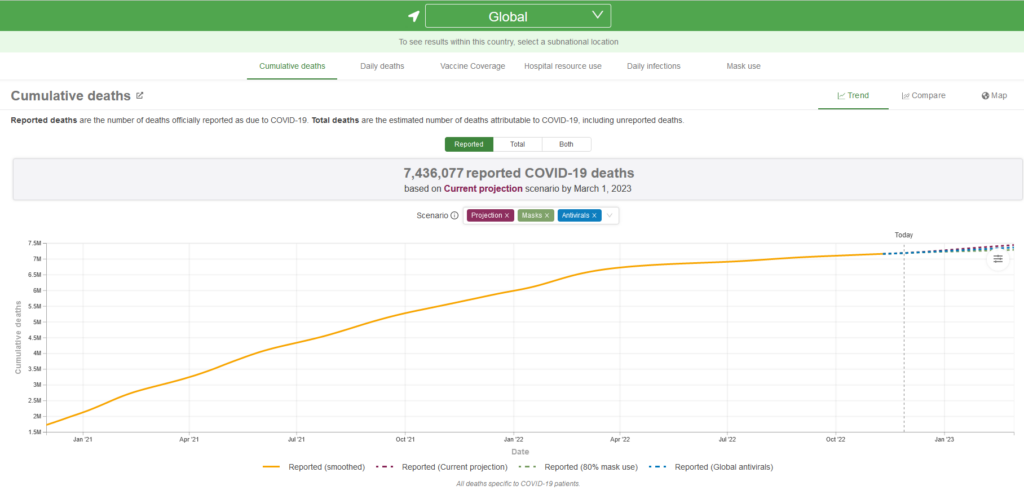Switch to the Map view

[994, 96]
